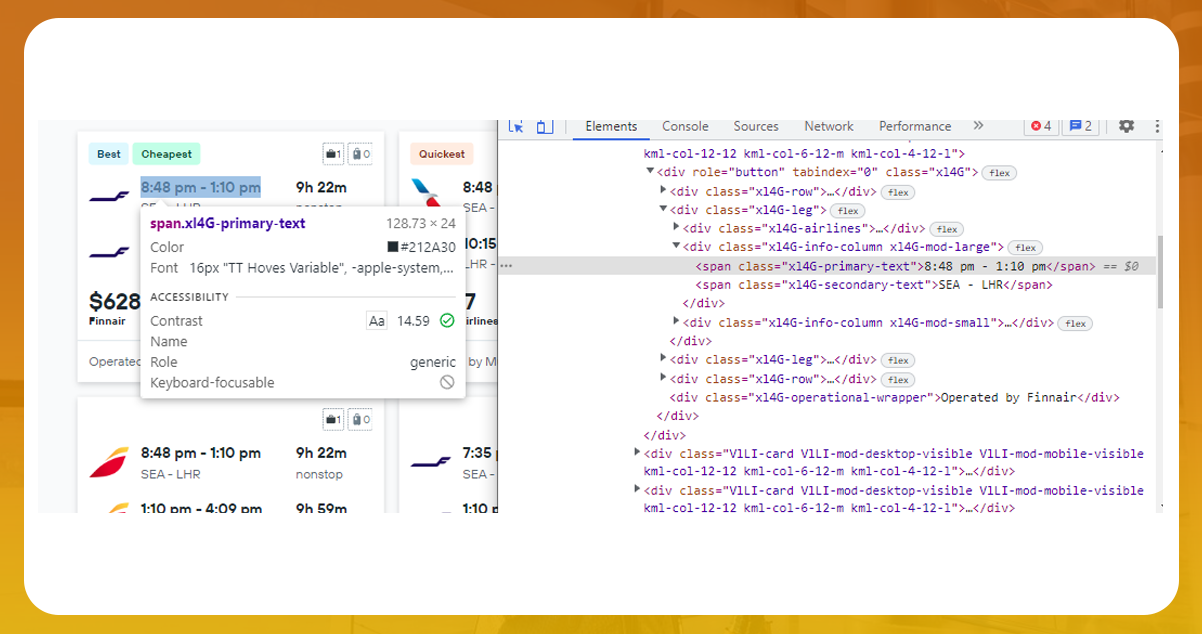Image resolution: width=1202 pixels, height=634 pixels.
Task: Select the inspect element cursor tool
Action: point(515,126)
